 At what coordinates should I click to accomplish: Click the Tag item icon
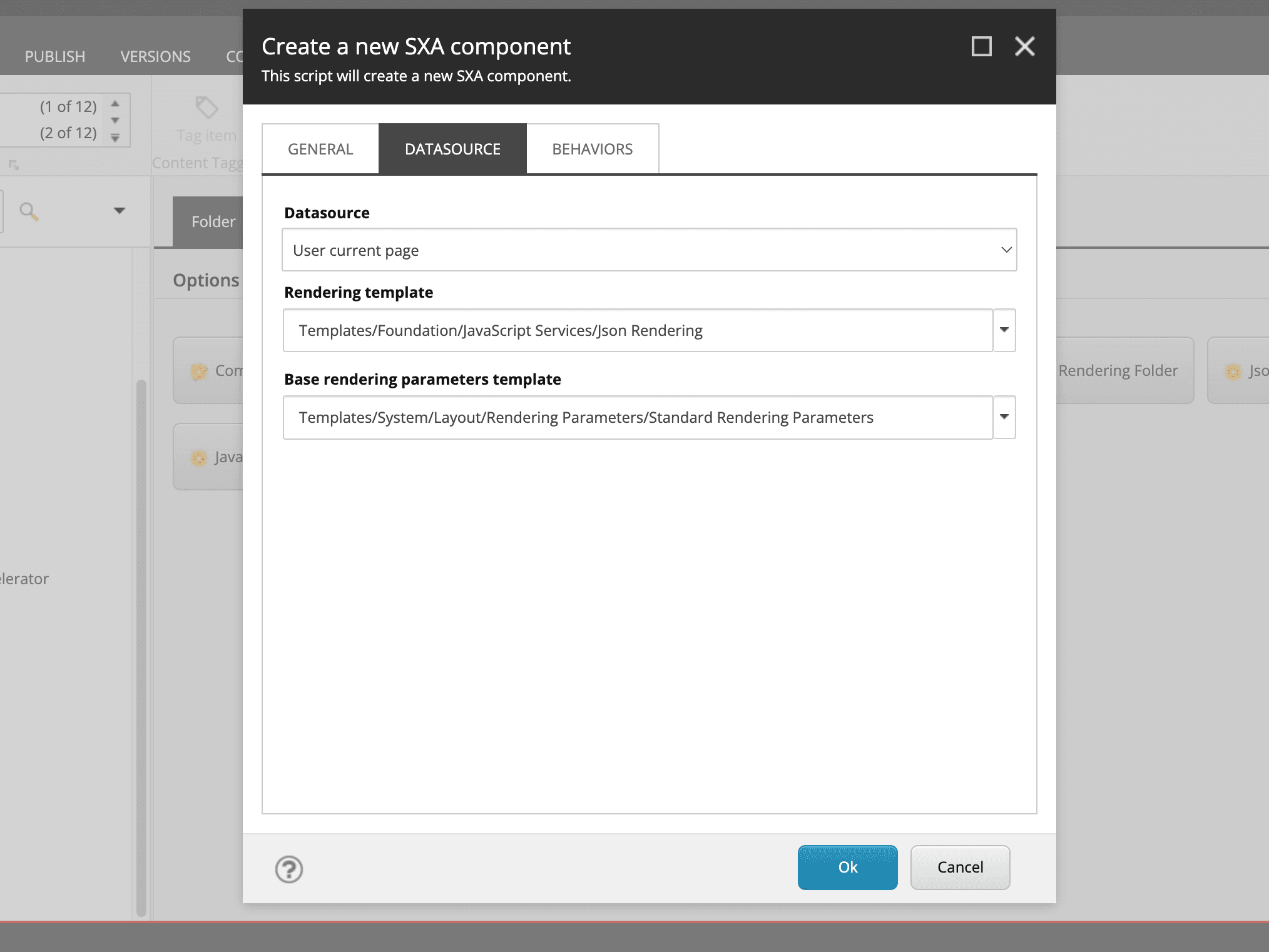coord(206,108)
